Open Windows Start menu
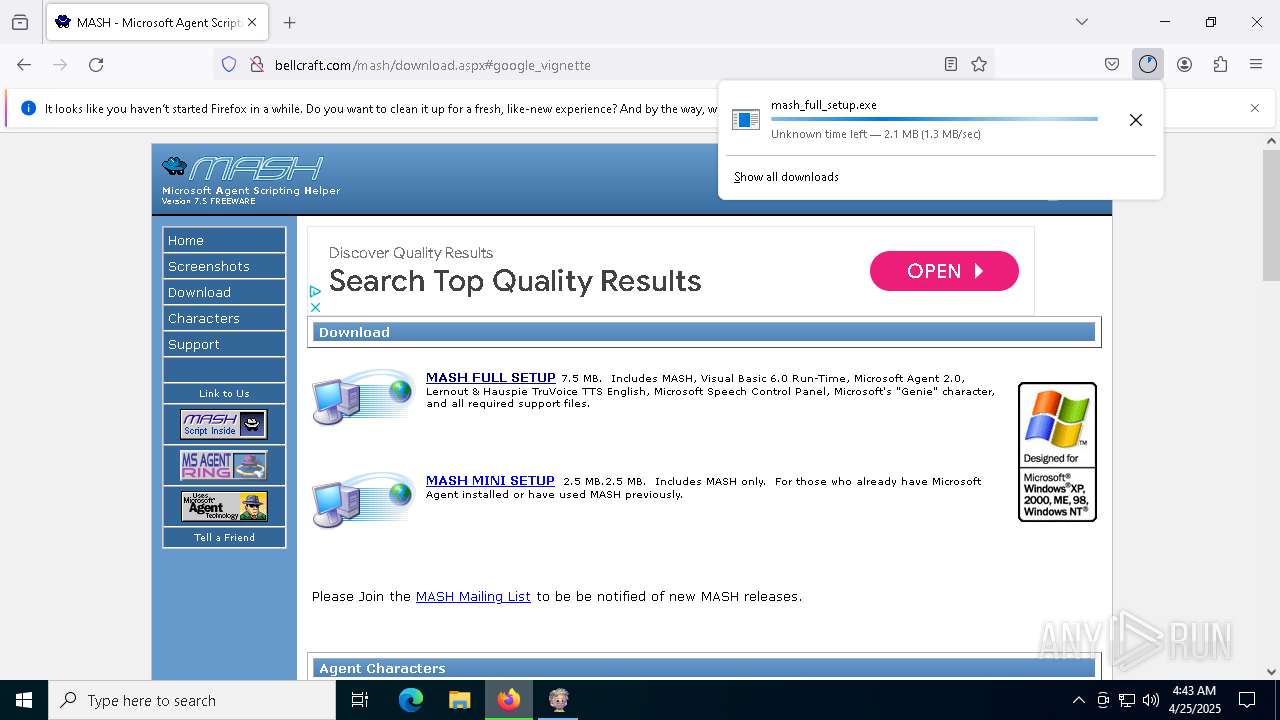 [x=24, y=700]
